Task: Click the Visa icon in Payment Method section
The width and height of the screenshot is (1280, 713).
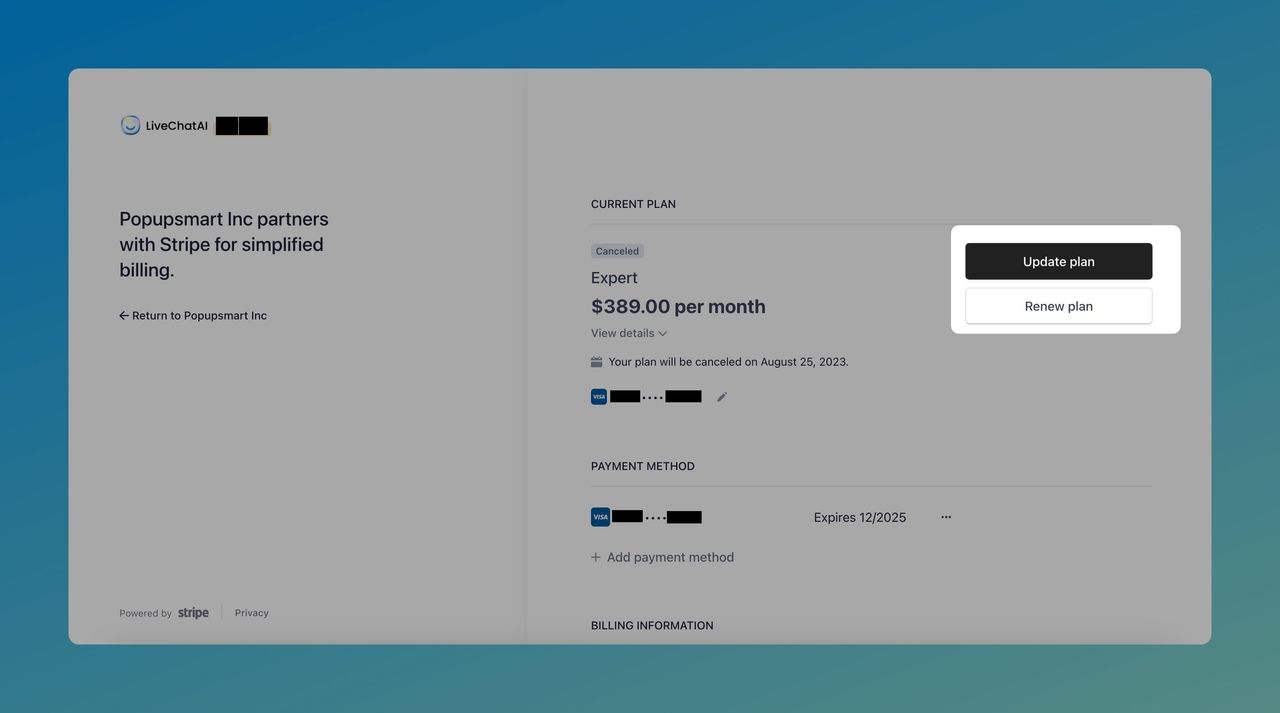Action: coord(600,517)
